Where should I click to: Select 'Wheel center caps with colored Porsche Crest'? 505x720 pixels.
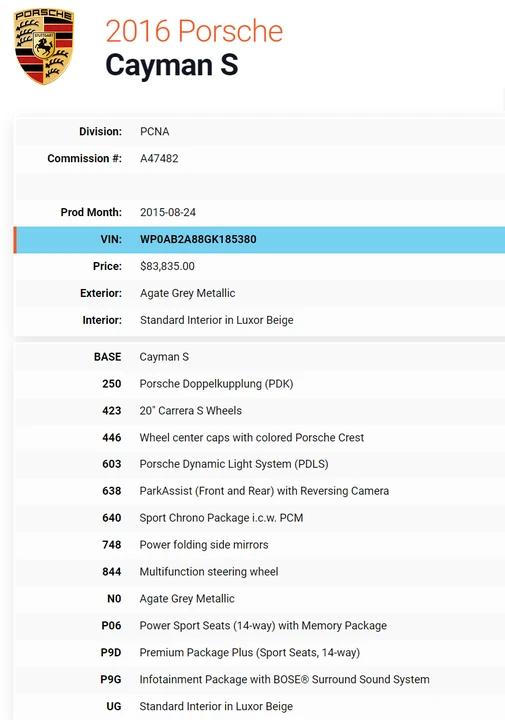pyautogui.click(x=252, y=438)
